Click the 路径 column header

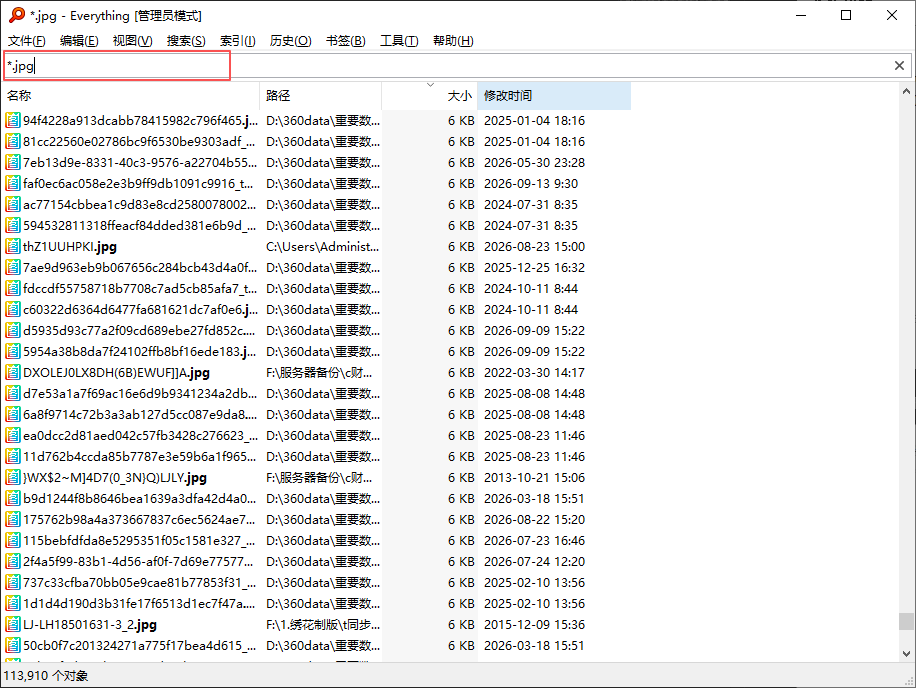point(321,96)
